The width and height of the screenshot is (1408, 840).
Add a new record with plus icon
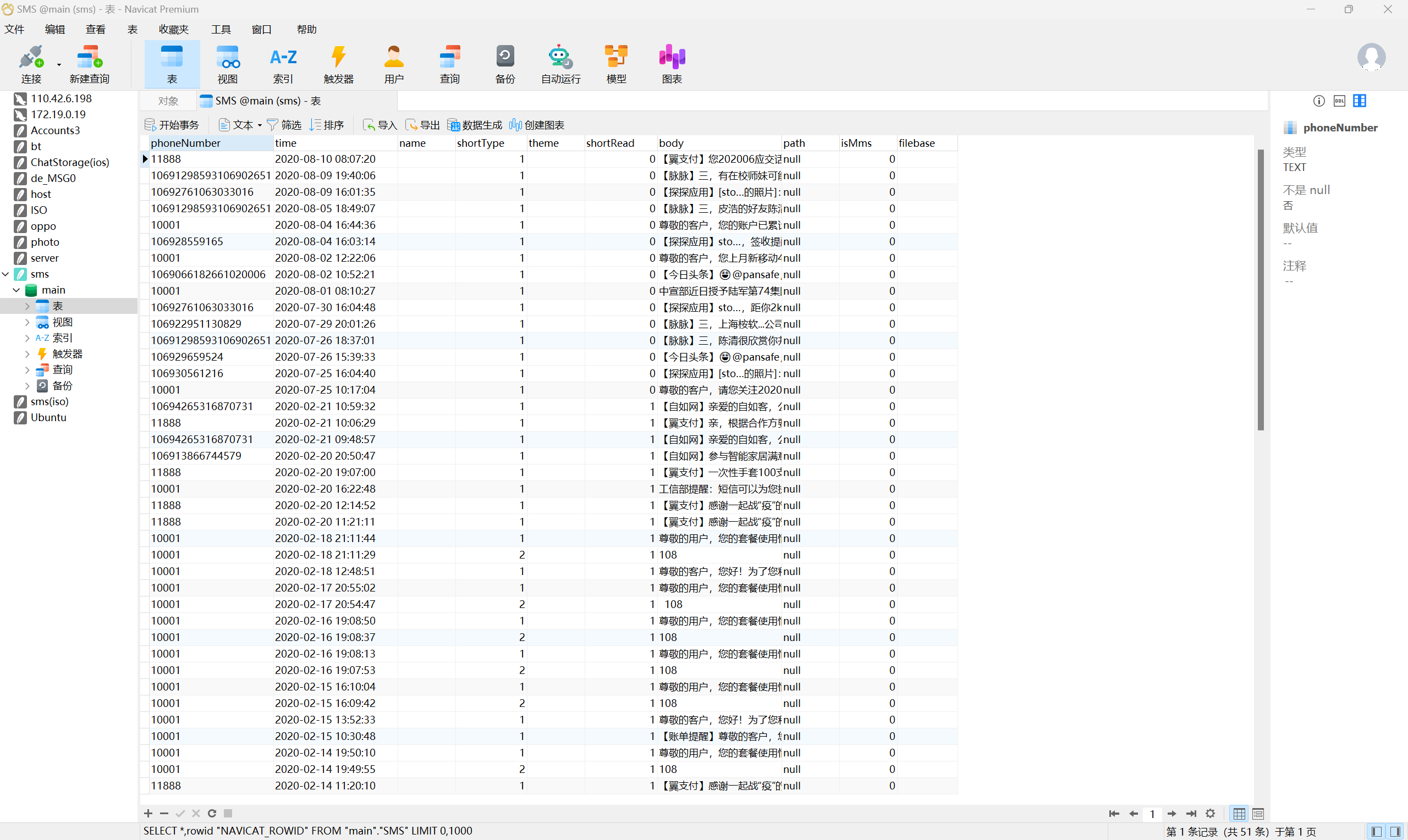coord(148,814)
